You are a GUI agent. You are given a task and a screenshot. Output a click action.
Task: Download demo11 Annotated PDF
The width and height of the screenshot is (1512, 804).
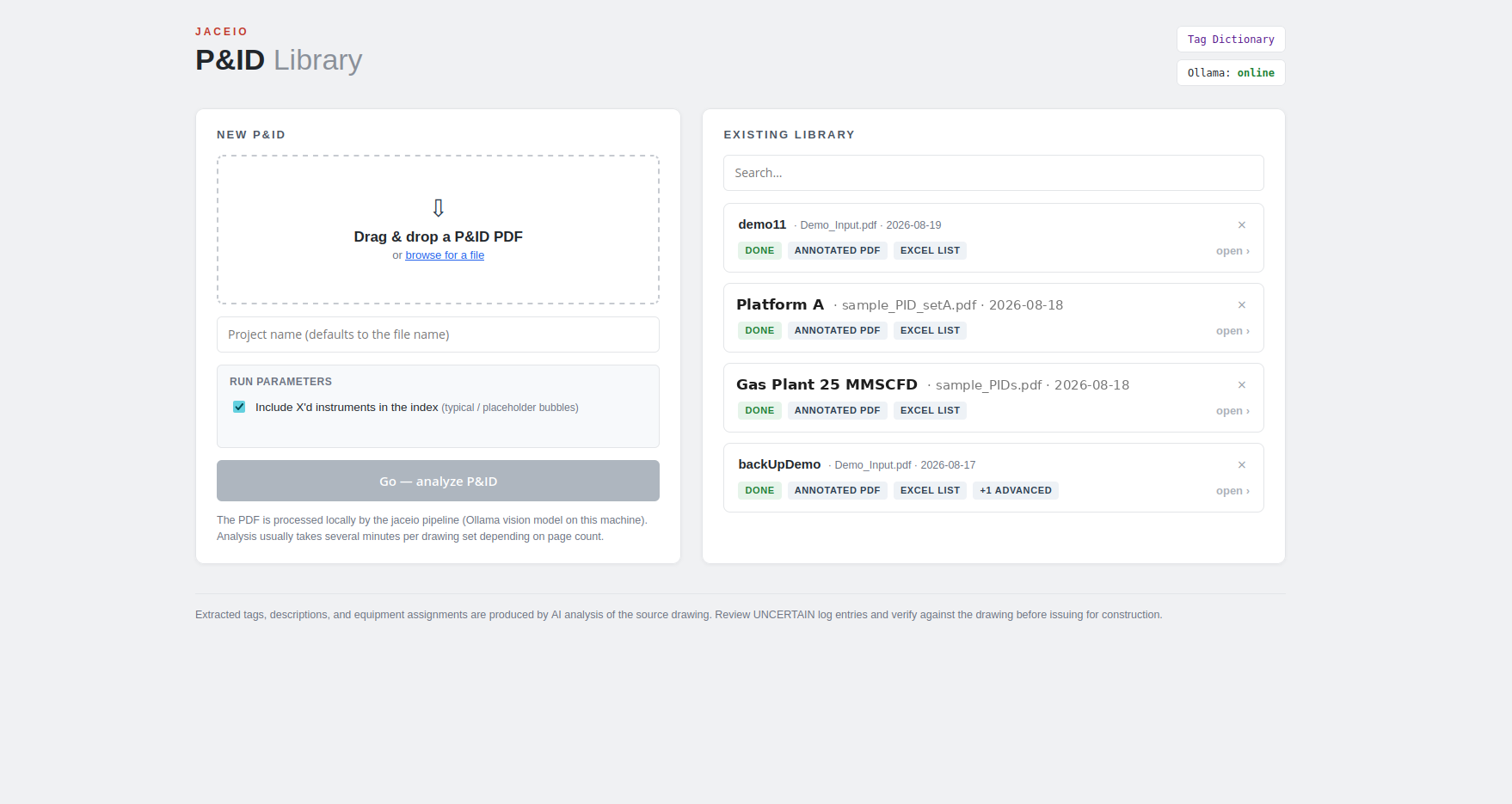pos(837,250)
